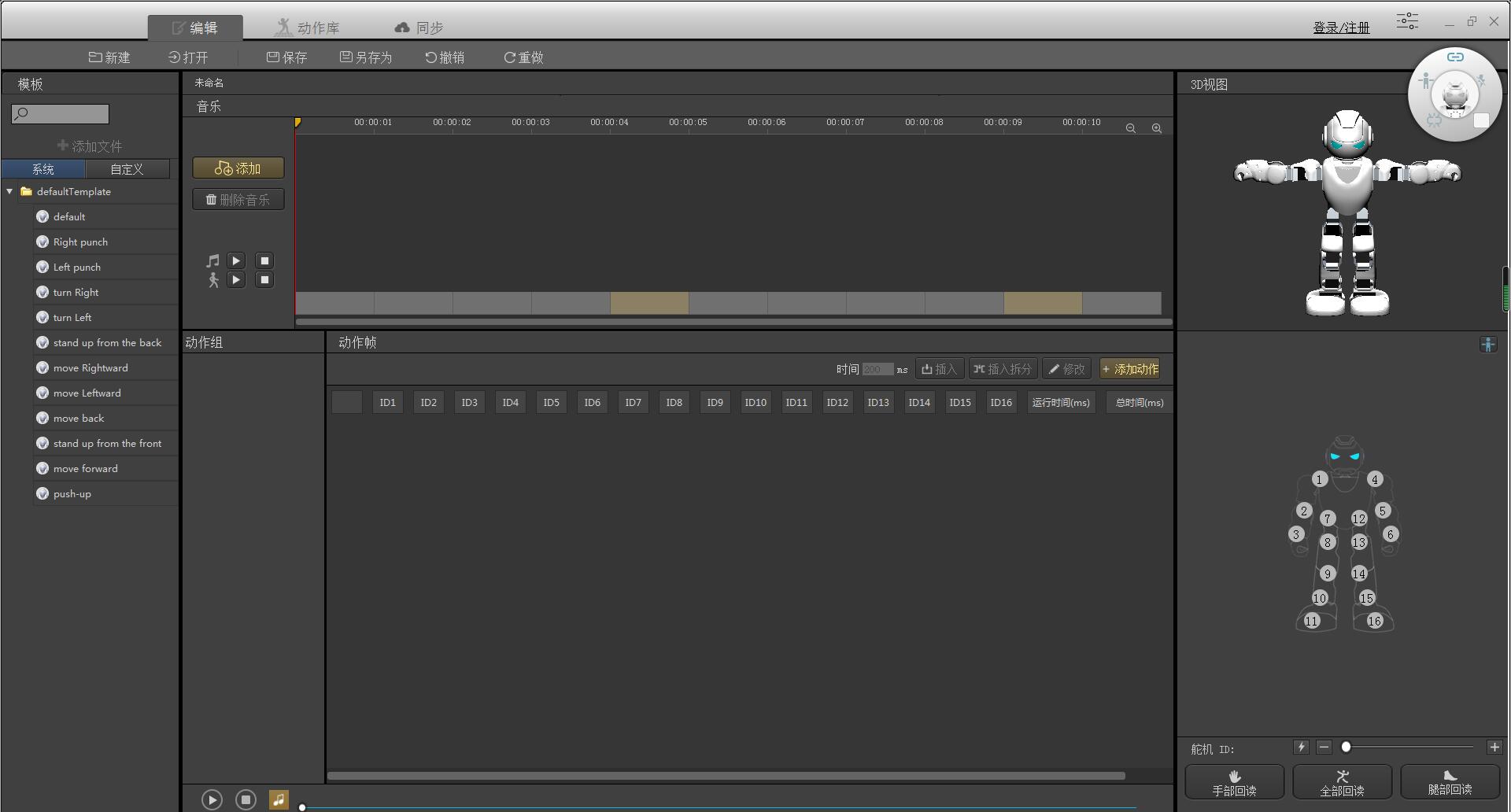Collapse the defaultTemplate folder
This screenshot has height=812, width=1511.
click(9, 191)
